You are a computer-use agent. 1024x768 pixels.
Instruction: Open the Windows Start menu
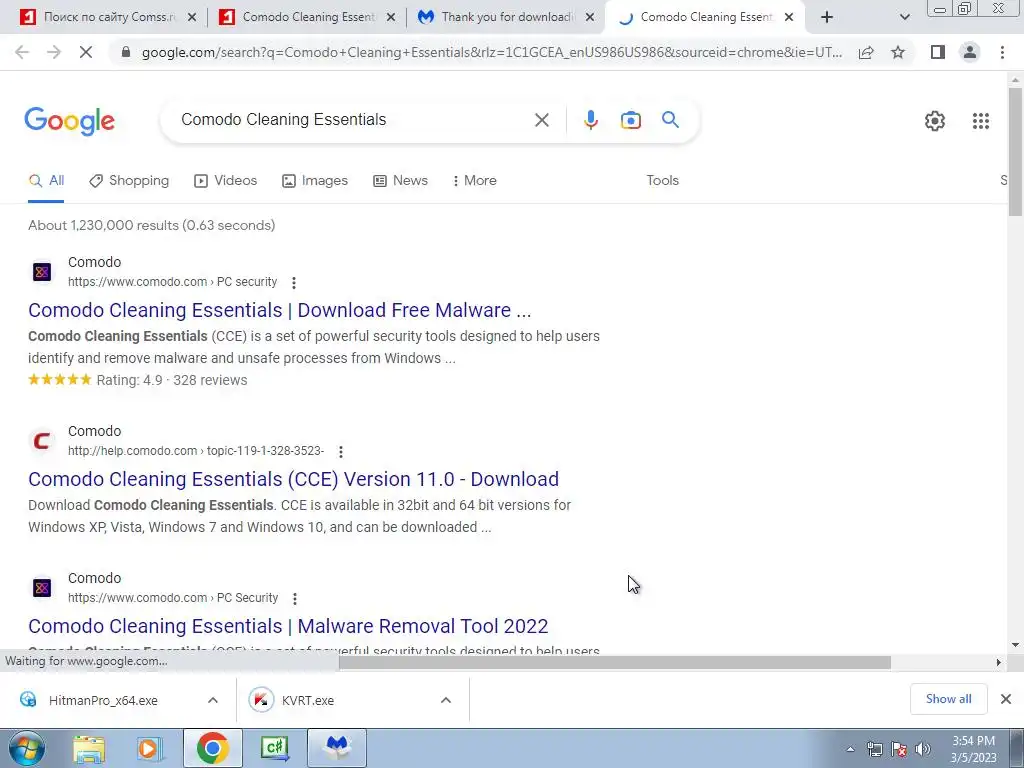point(26,749)
